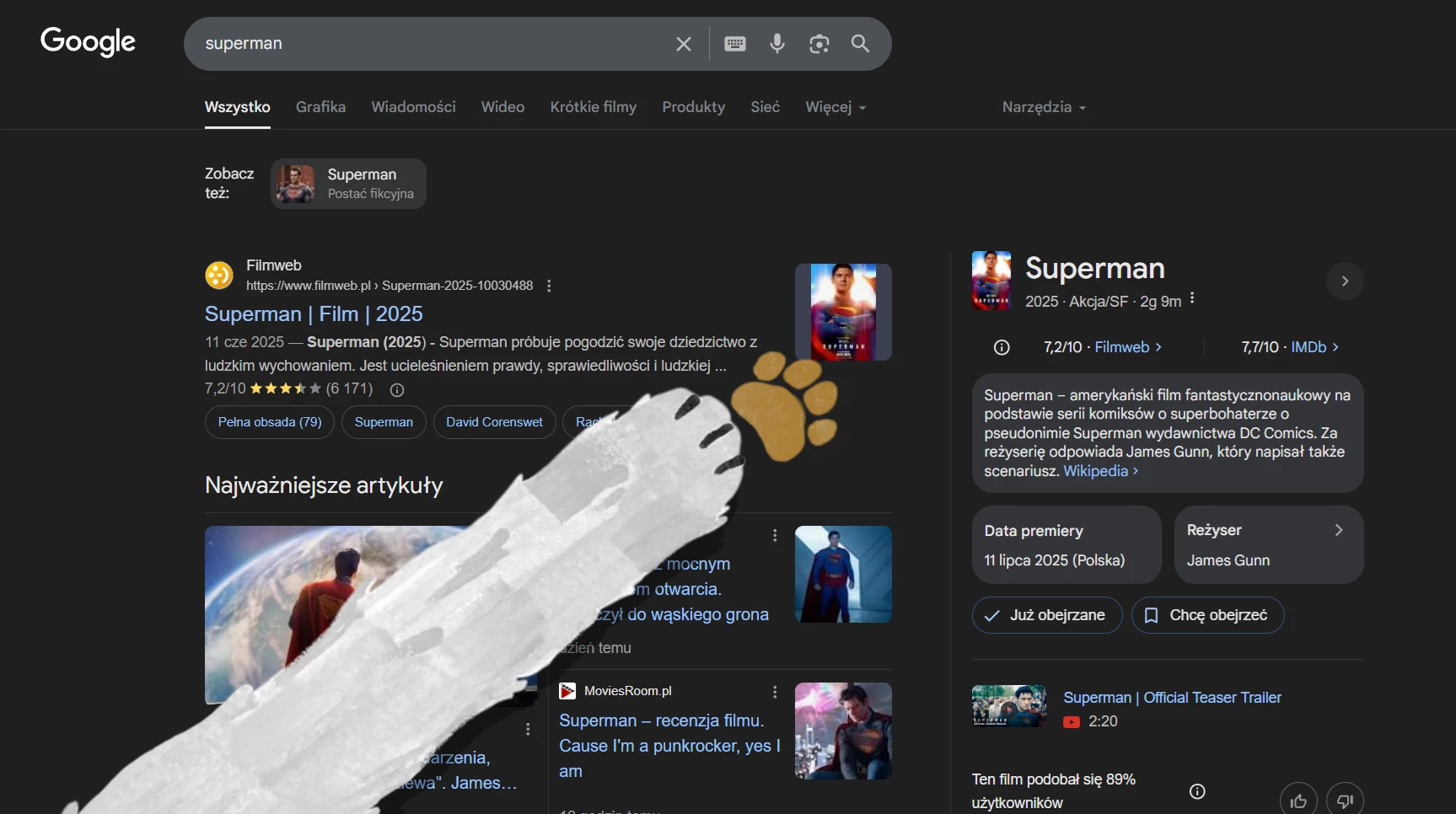
Task: Open the Narzędzia tools dropdown
Action: [x=1044, y=107]
